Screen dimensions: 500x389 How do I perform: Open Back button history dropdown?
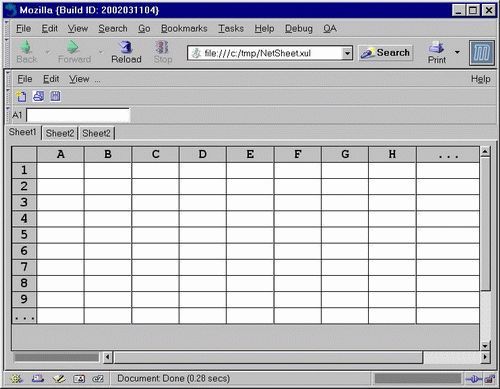click(47, 52)
